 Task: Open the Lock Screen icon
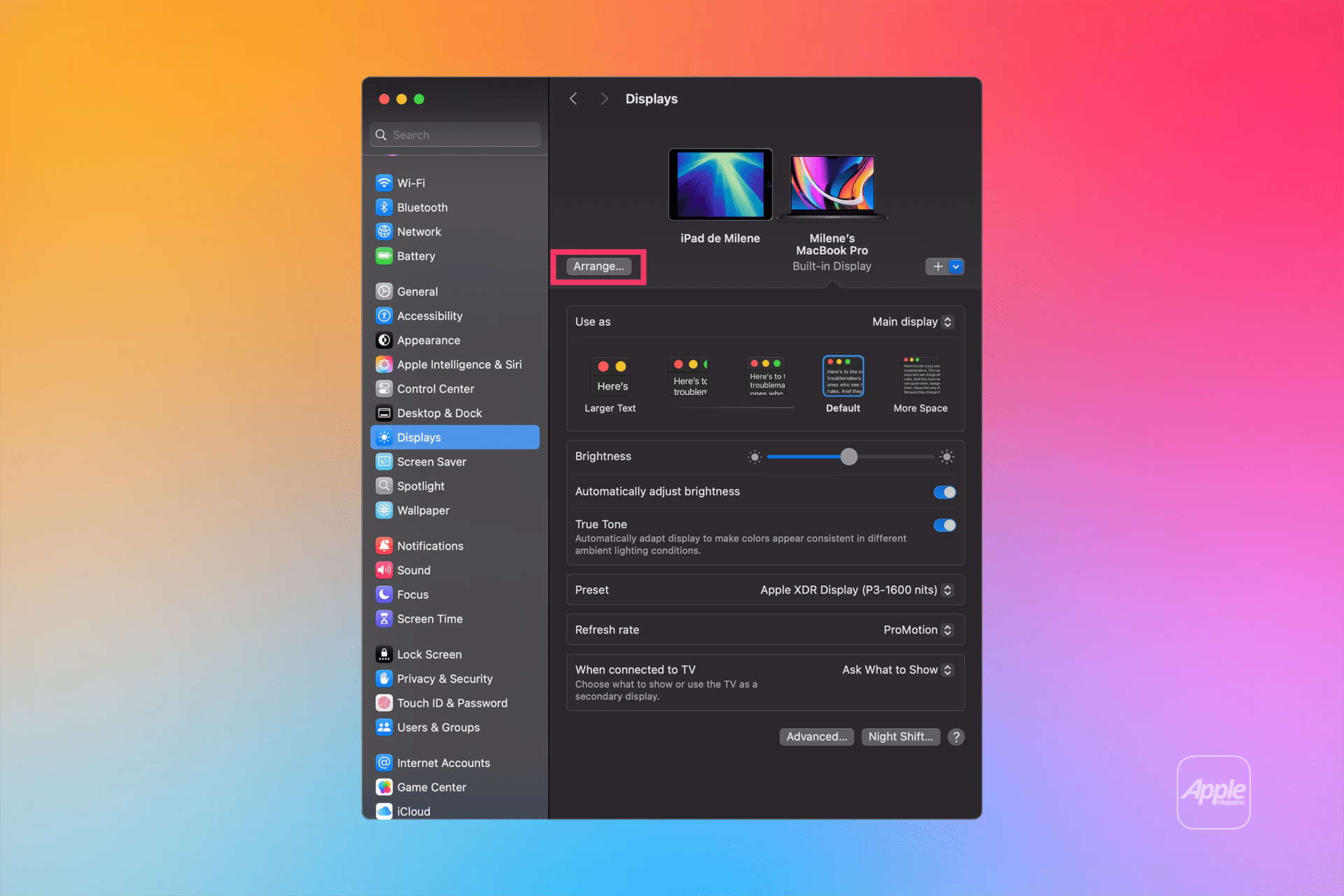click(384, 654)
